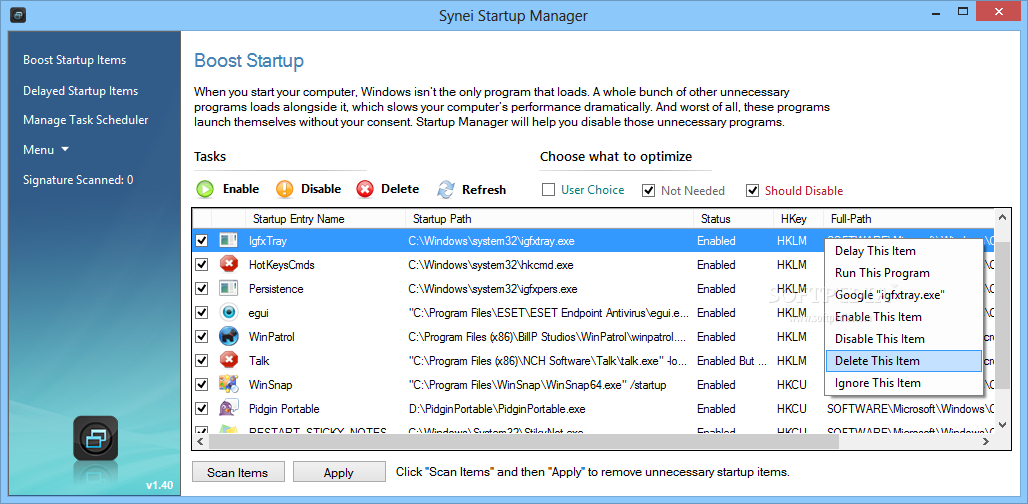1028x504 pixels.
Task: Sort by Startup Path column header
Action: click(x=549, y=219)
